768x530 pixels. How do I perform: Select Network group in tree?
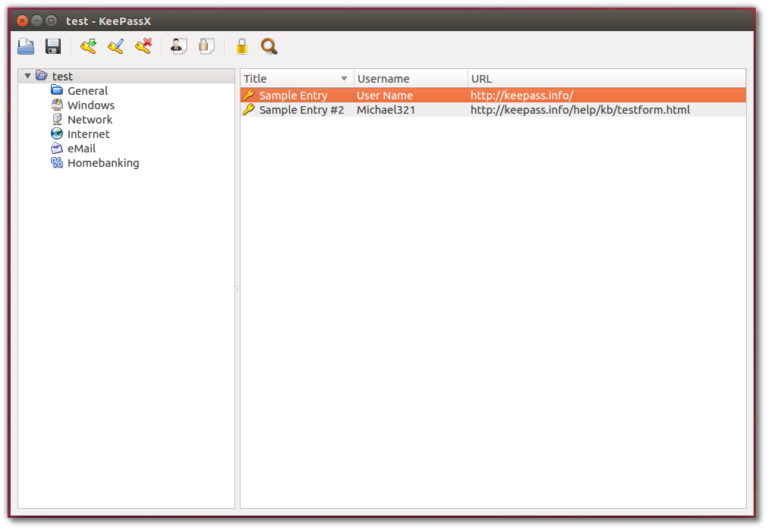pos(90,120)
